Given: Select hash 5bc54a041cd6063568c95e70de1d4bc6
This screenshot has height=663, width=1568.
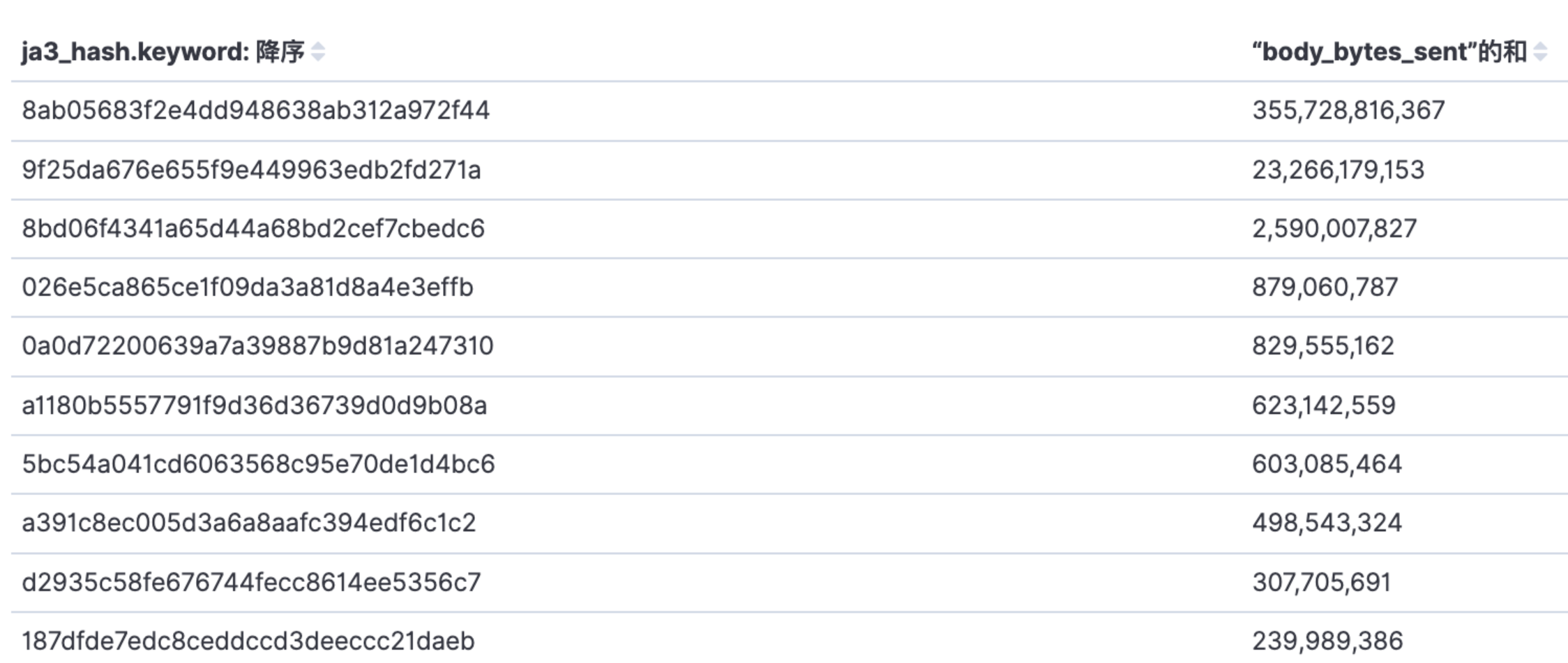Looking at the screenshot, I should (258, 464).
